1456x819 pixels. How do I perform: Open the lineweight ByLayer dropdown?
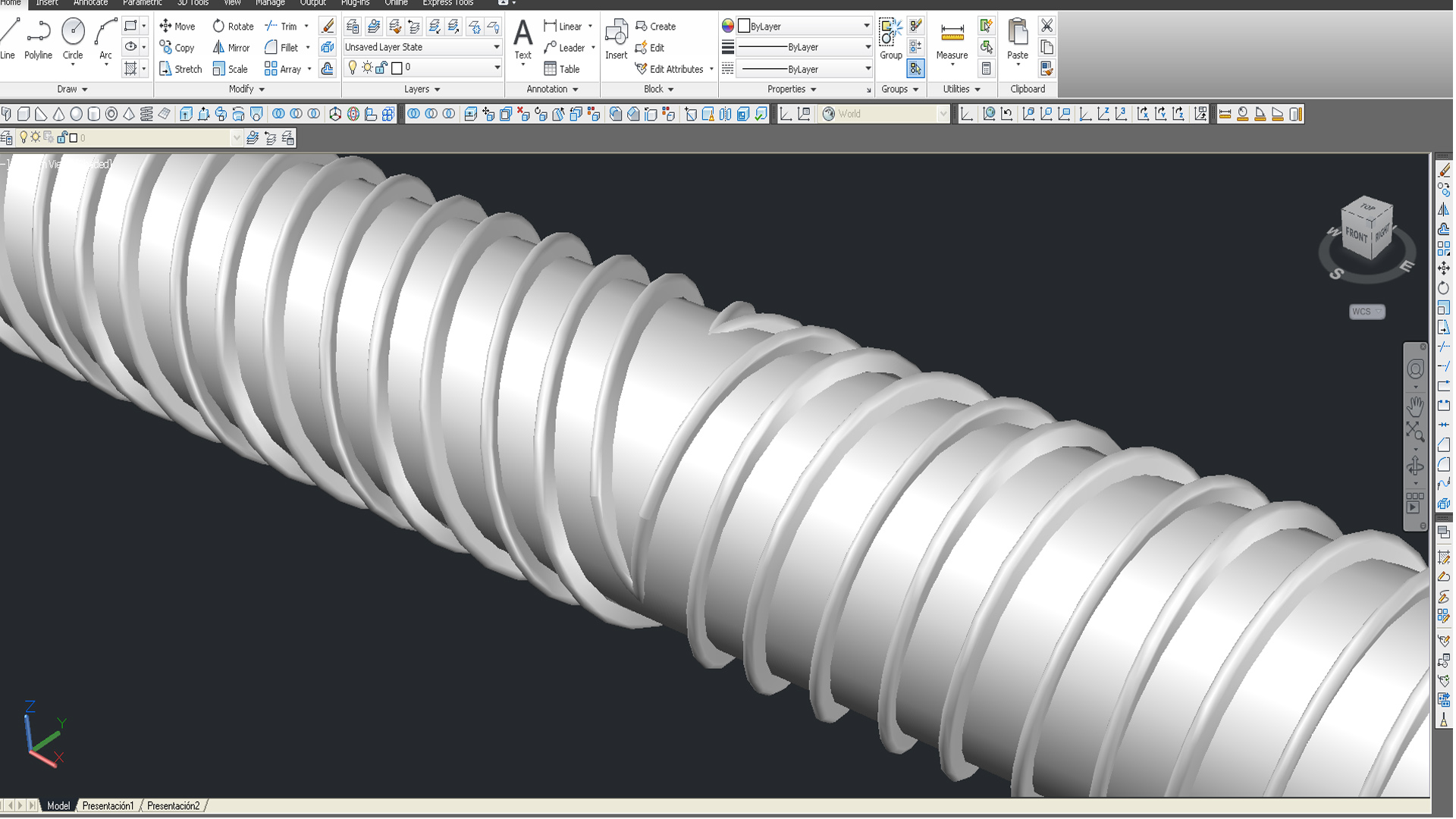(805, 47)
